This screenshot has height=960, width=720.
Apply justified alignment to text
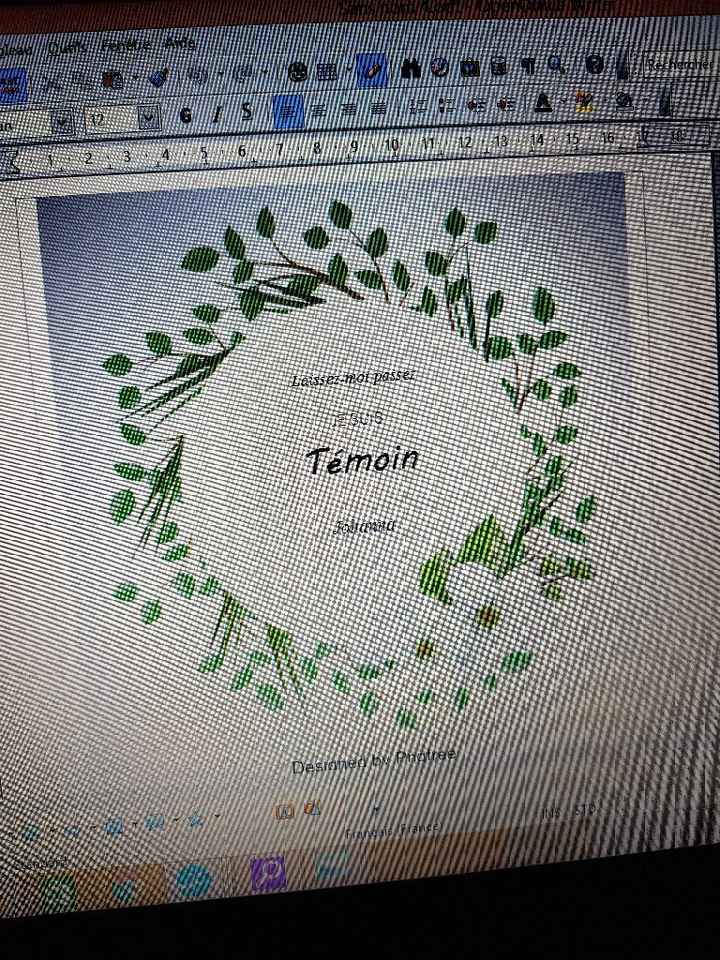379,107
